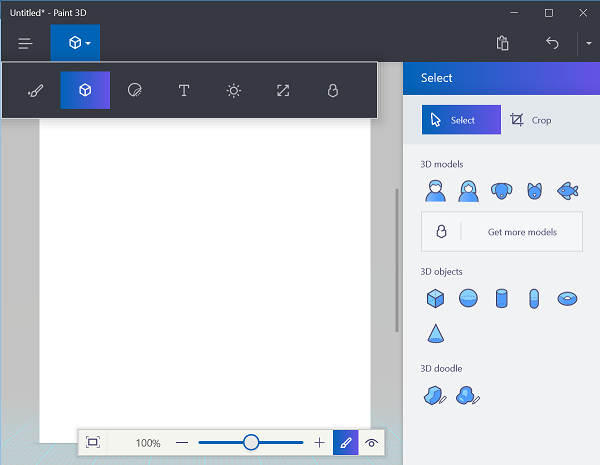
Task: Open the Stickers tool
Action: pyautogui.click(x=135, y=91)
